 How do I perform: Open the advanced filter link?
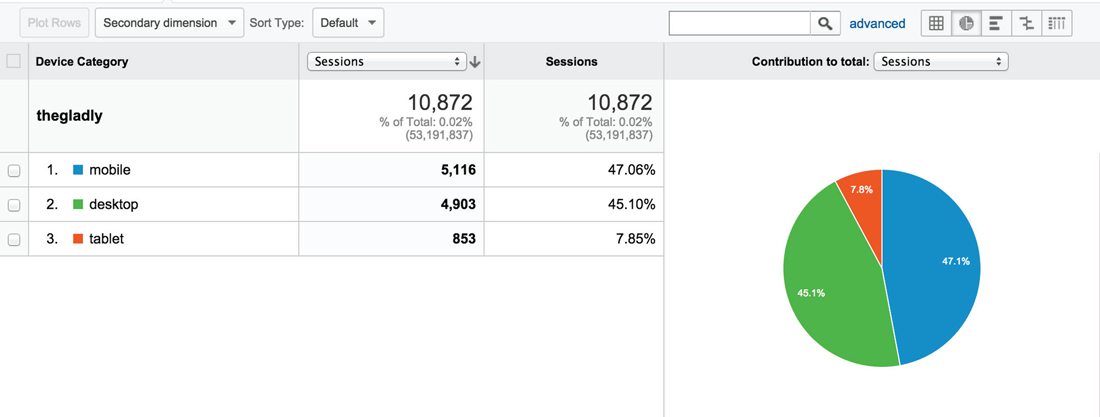tap(877, 23)
